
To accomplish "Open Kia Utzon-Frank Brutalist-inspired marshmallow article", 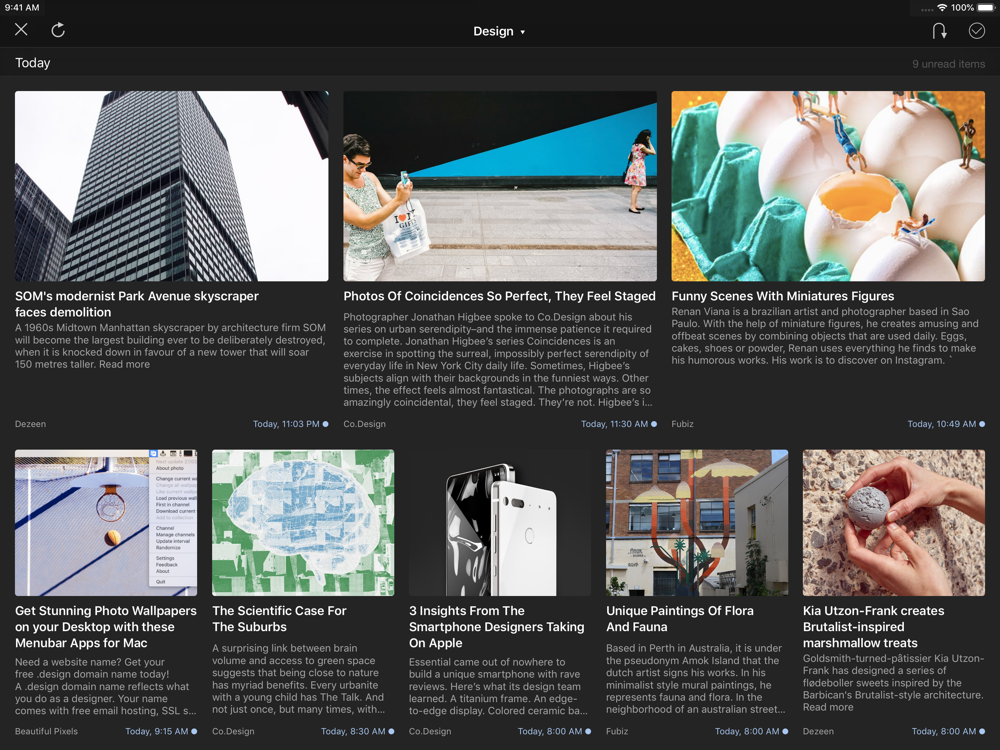I will point(874,627).
